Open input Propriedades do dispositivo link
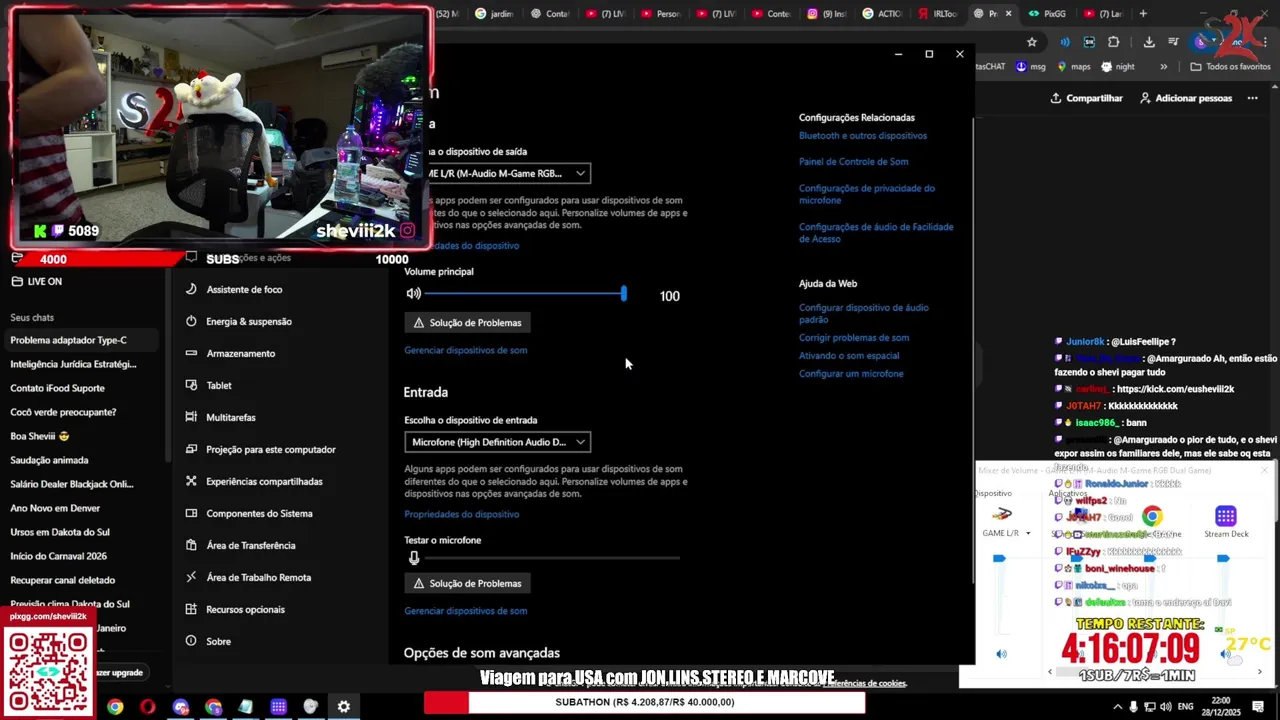1280x720 pixels. click(x=461, y=514)
